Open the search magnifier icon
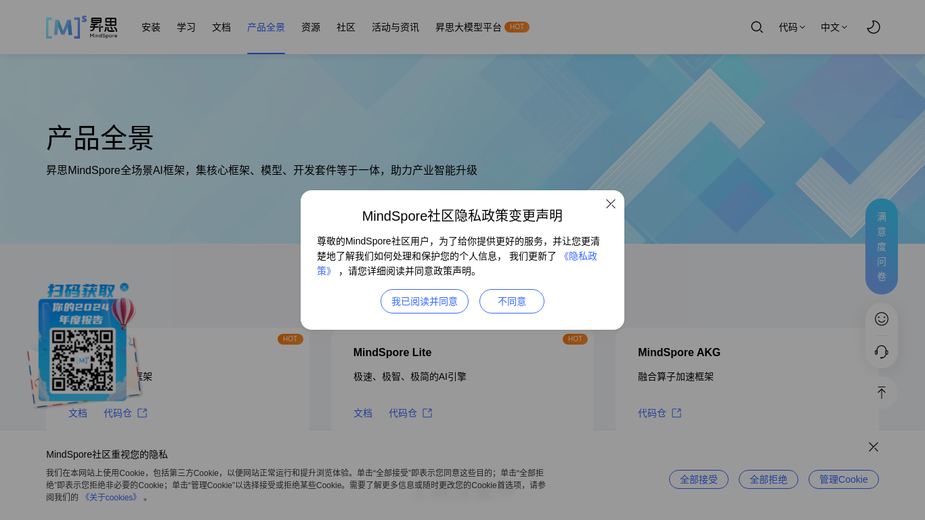This screenshot has height=520, width=925. 756,27
